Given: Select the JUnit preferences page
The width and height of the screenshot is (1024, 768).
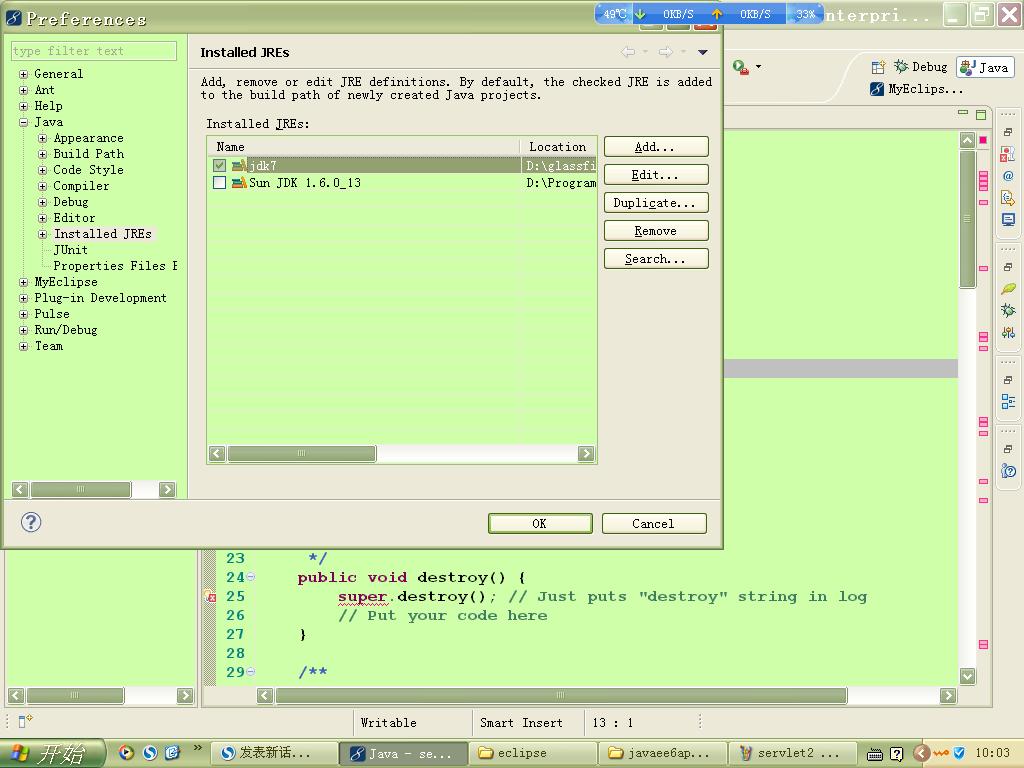Looking at the screenshot, I should click(x=71, y=250).
